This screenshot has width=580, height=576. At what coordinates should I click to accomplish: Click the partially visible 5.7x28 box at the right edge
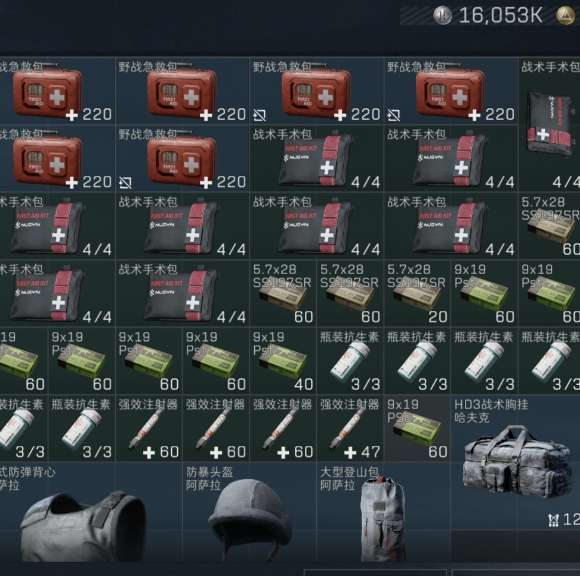pyautogui.click(x=550, y=226)
